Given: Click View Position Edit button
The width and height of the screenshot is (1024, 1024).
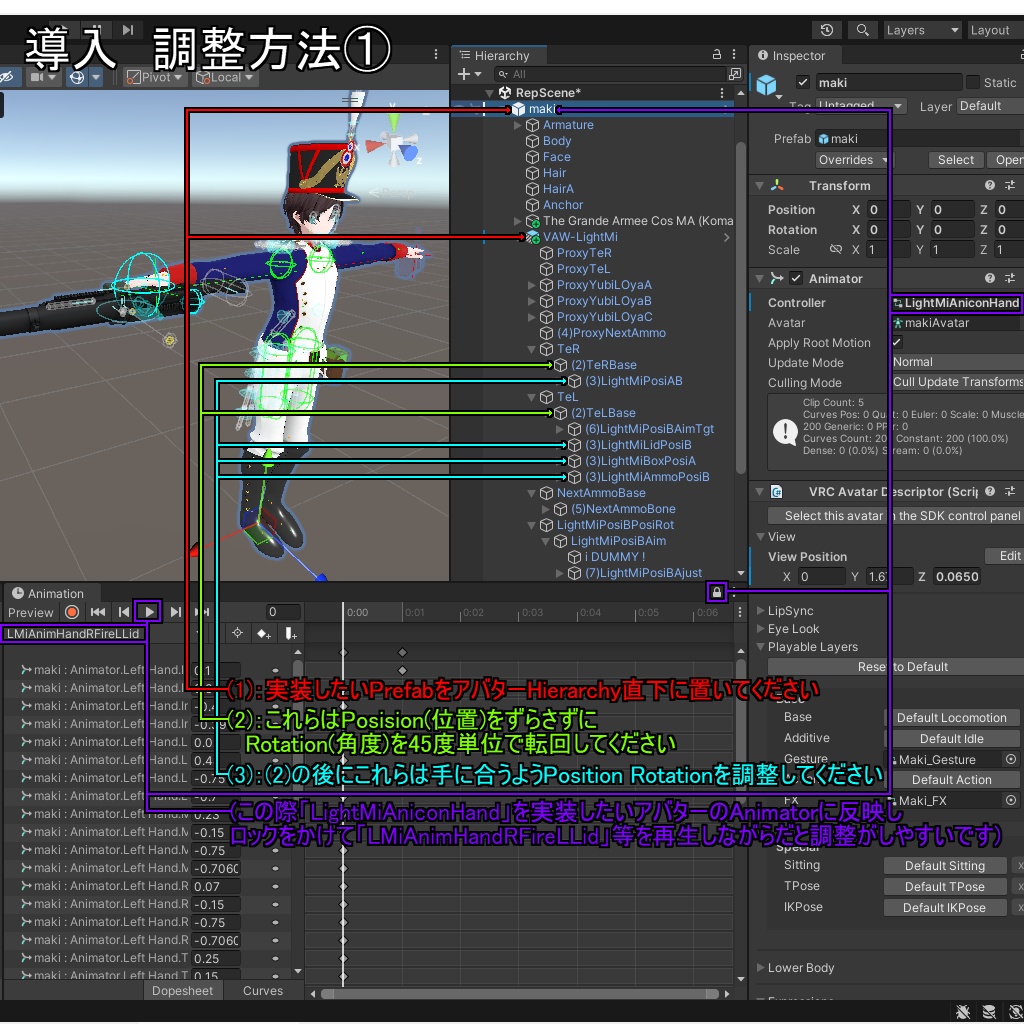Looking at the screenshot, I should (1004, 556).
